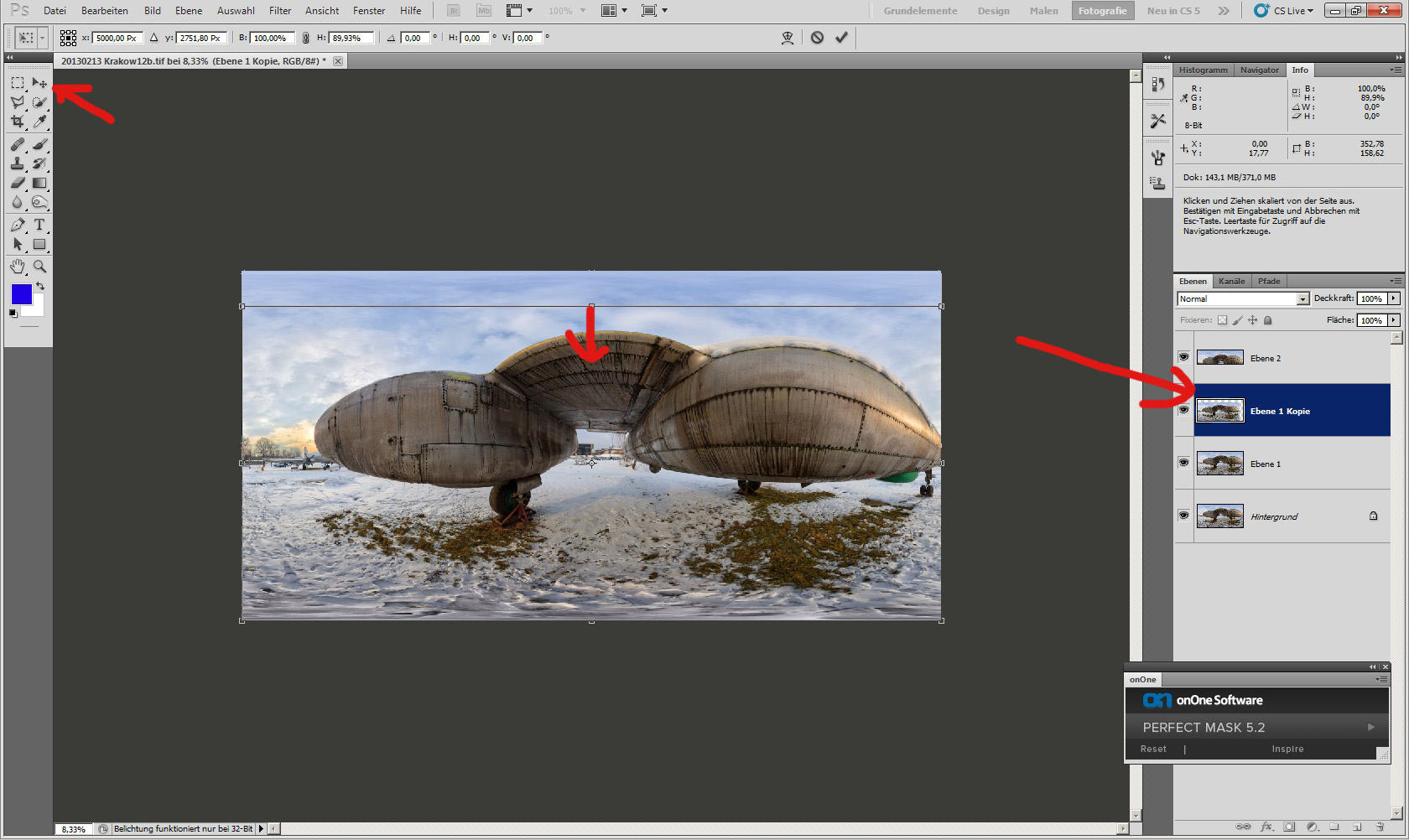Click the Fotografie workspace button
The width and height of the screenshot is (1409, 840).
point(1102,11)
